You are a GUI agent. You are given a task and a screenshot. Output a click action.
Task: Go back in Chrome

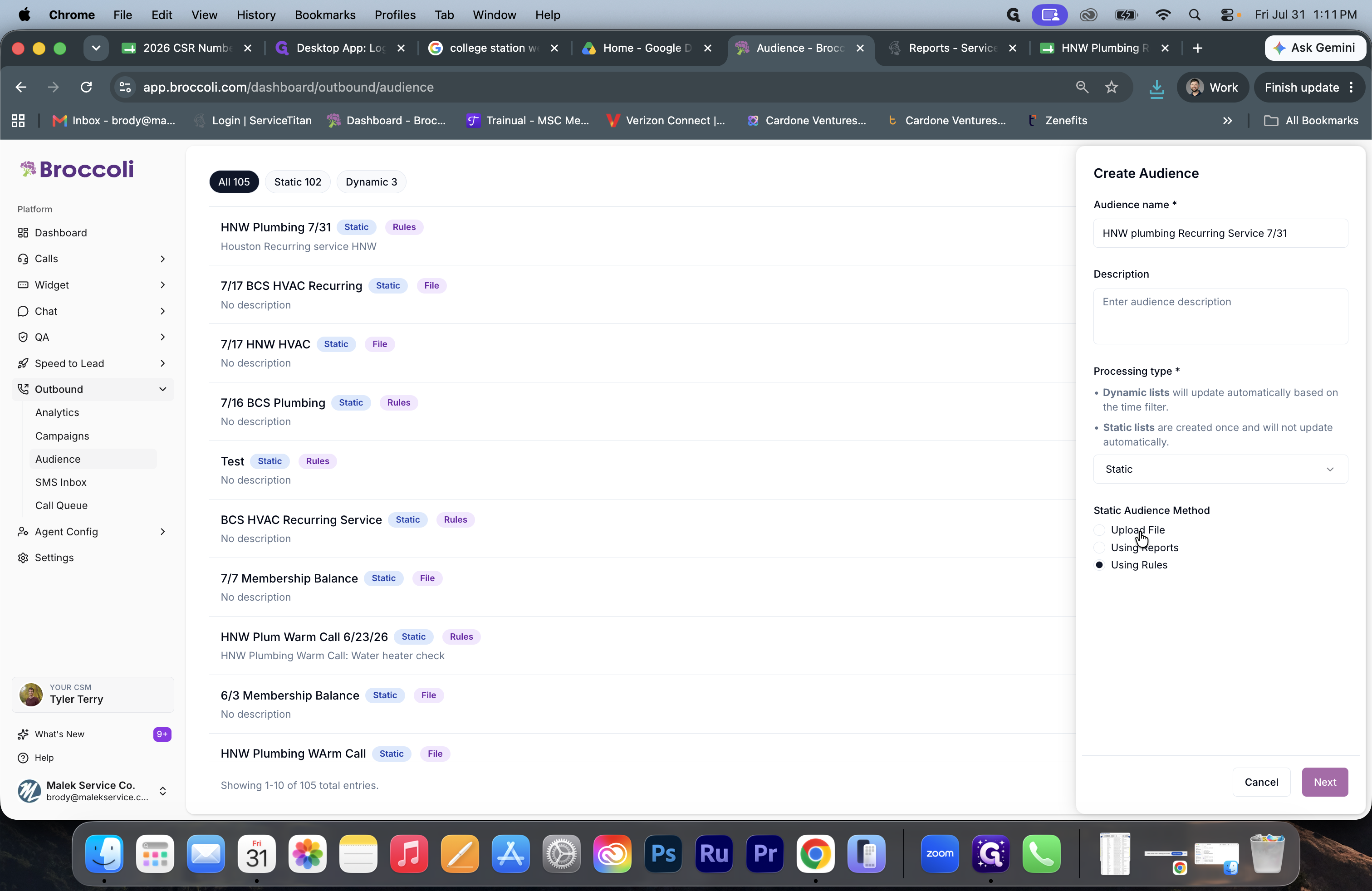[x=21, y=87]
